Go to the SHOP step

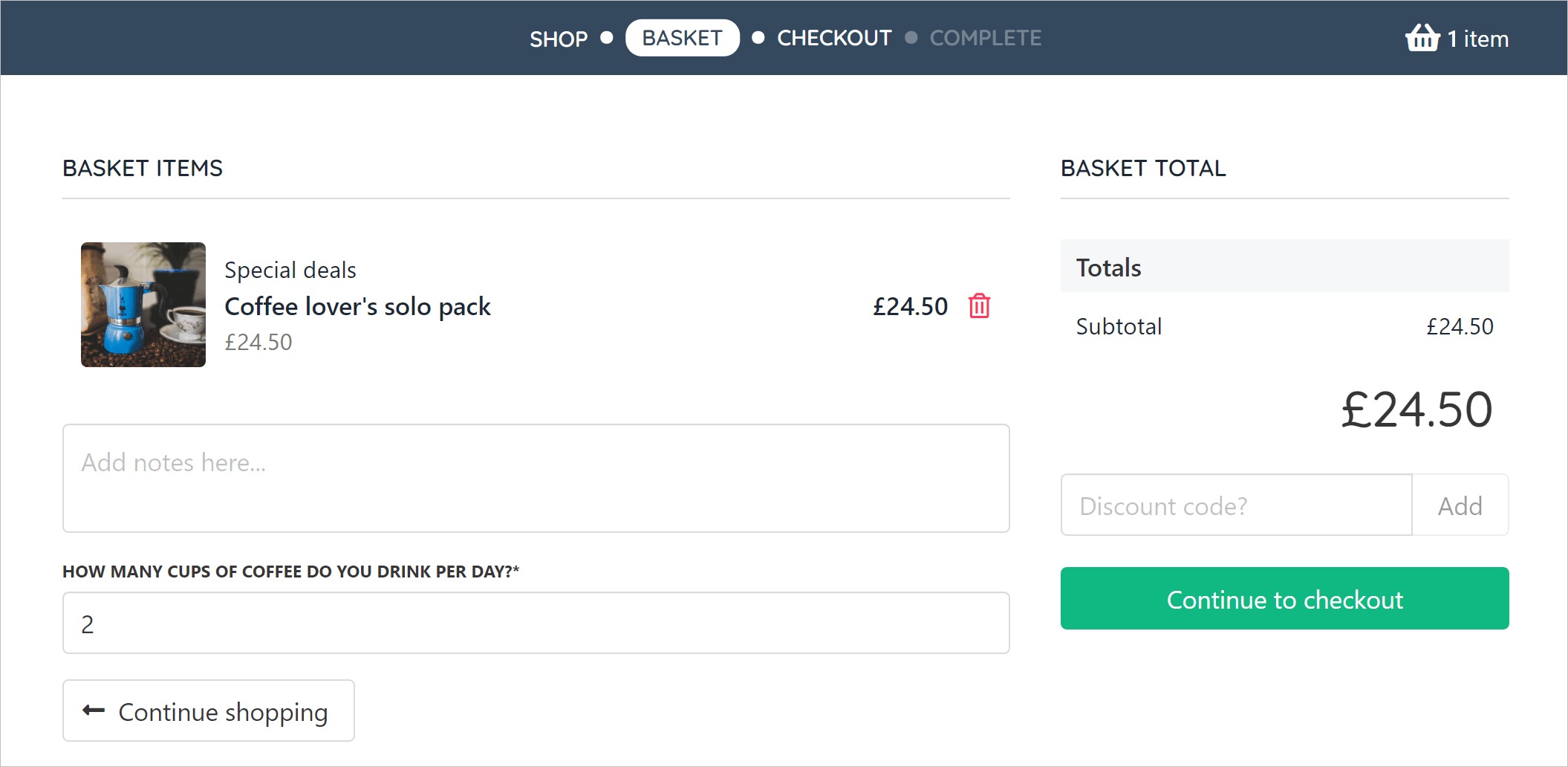tap(558, 38)
